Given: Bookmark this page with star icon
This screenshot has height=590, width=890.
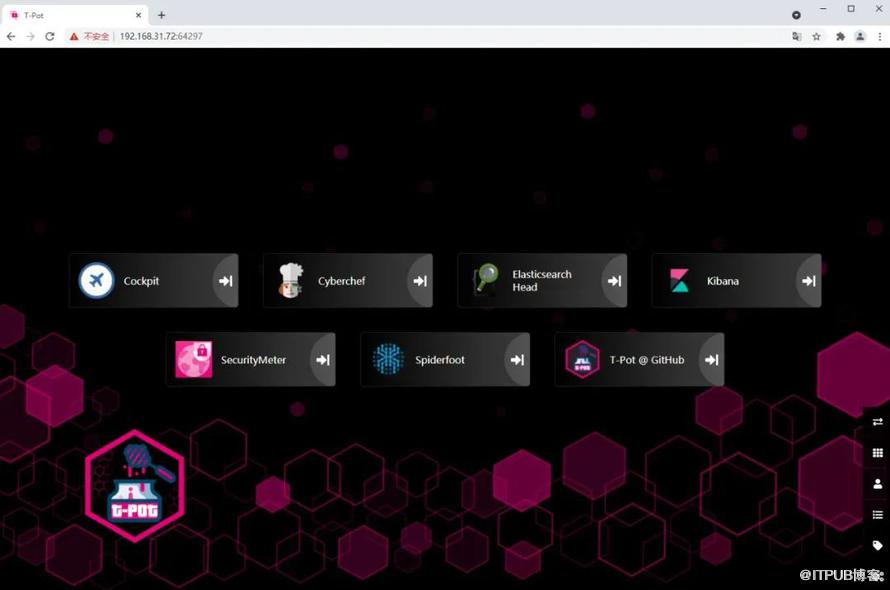Looking at the screenshot, I should pos(816,36).
